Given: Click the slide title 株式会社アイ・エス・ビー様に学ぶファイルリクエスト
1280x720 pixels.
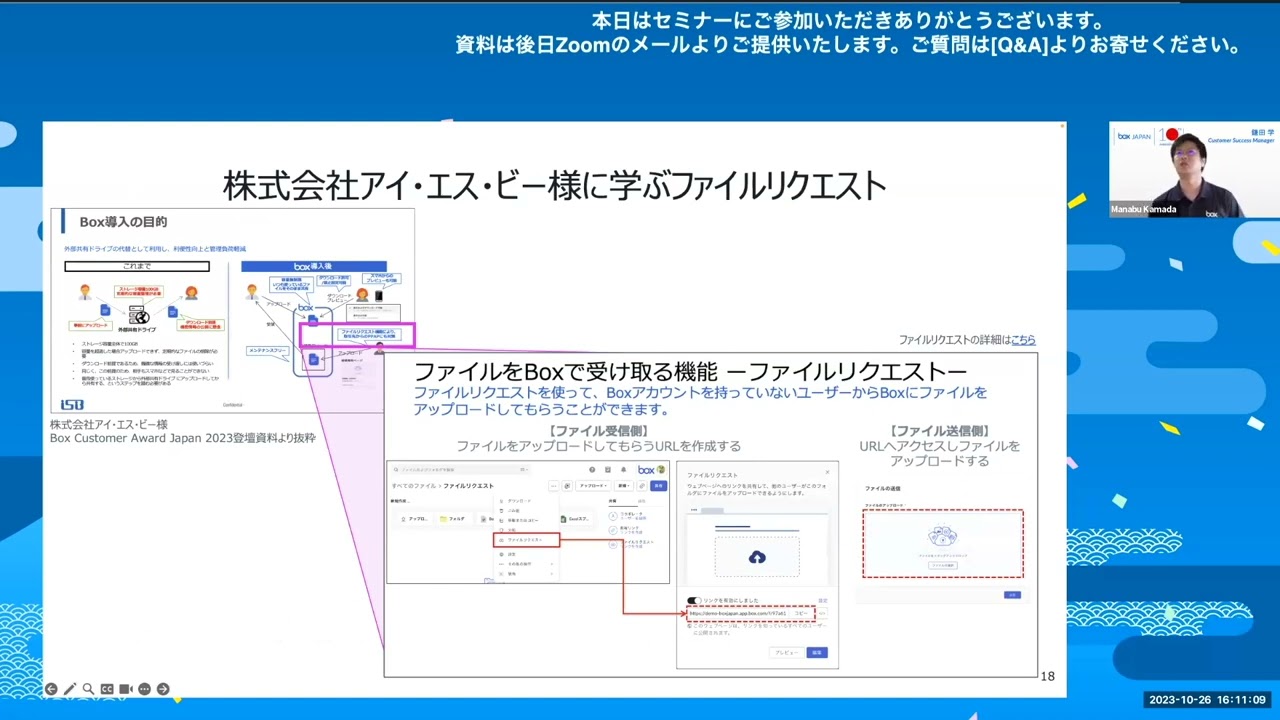Looking at the screenshot, I should point(555,185).
